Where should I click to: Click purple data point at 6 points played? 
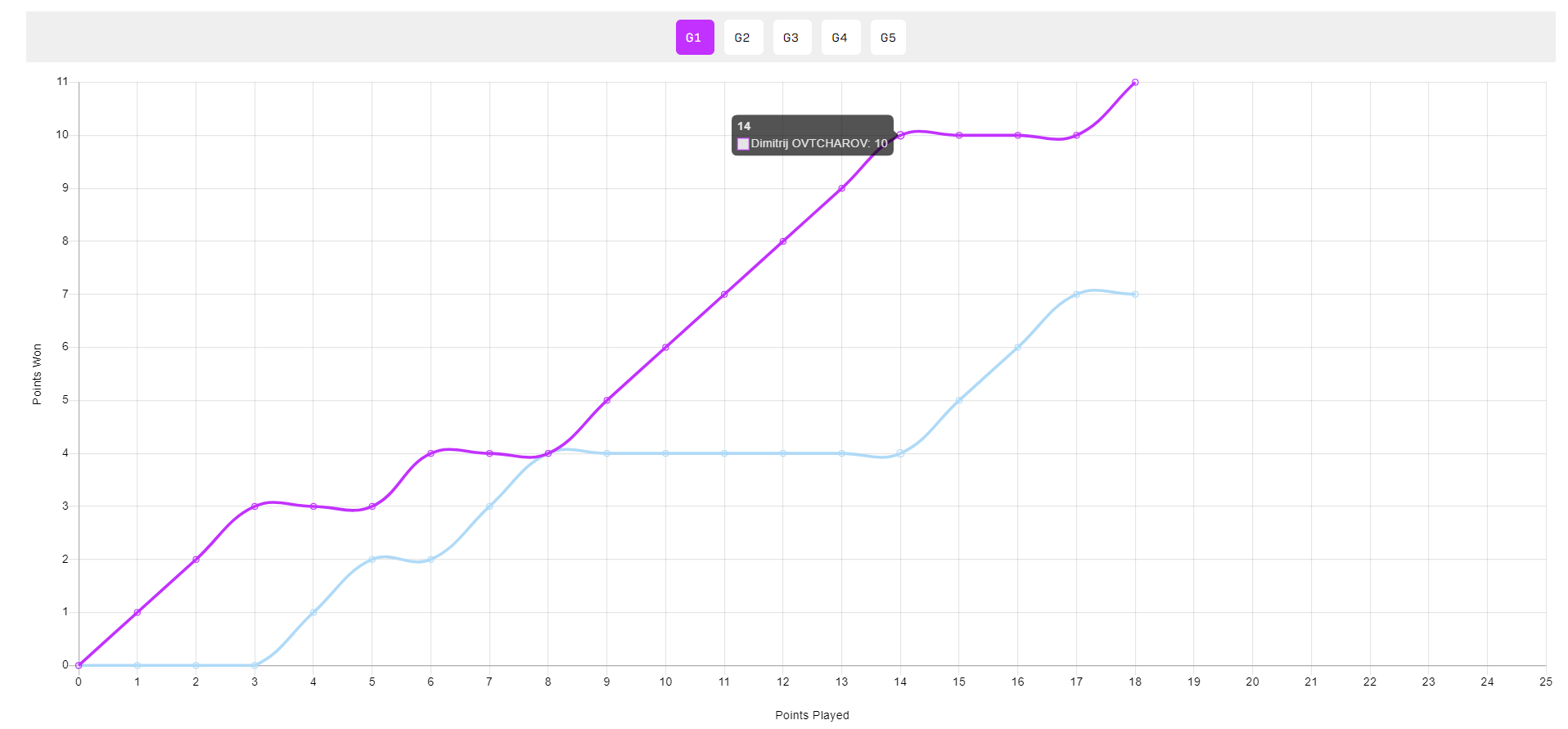[x=430, y=453]
